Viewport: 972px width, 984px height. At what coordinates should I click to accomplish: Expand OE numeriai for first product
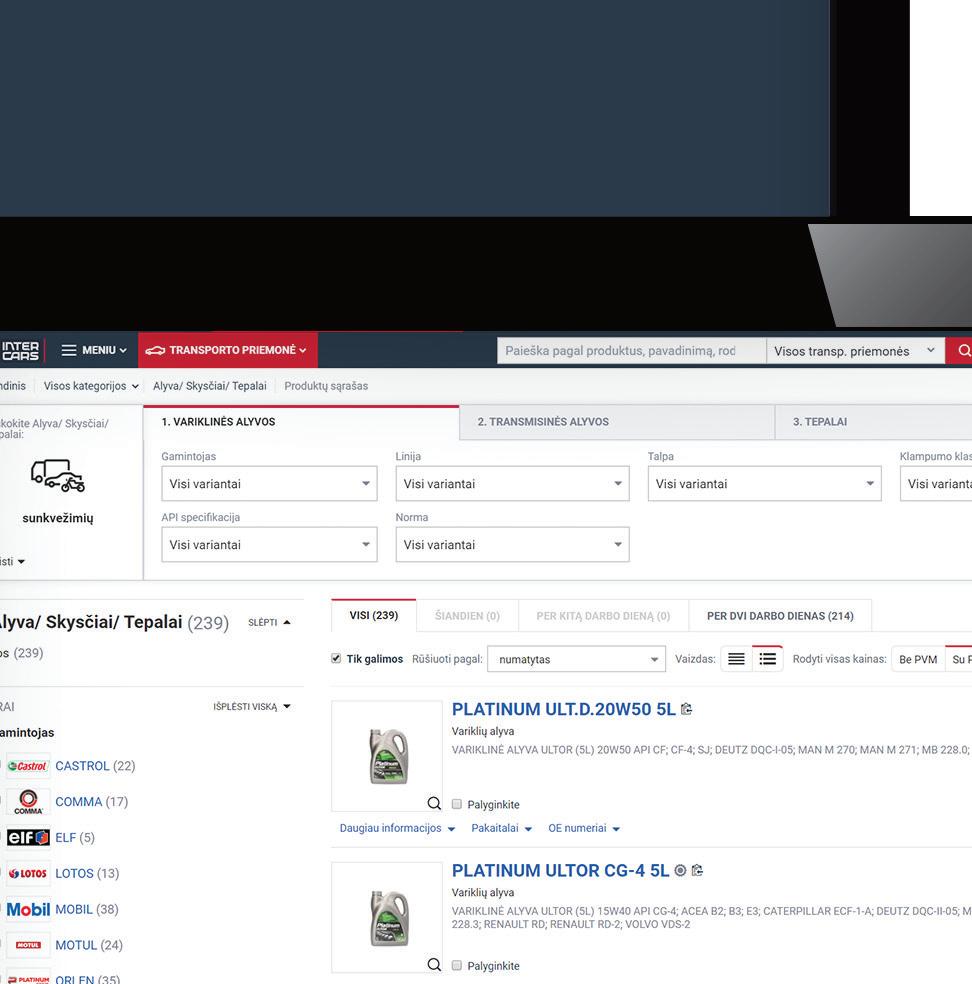pos(584,828)
